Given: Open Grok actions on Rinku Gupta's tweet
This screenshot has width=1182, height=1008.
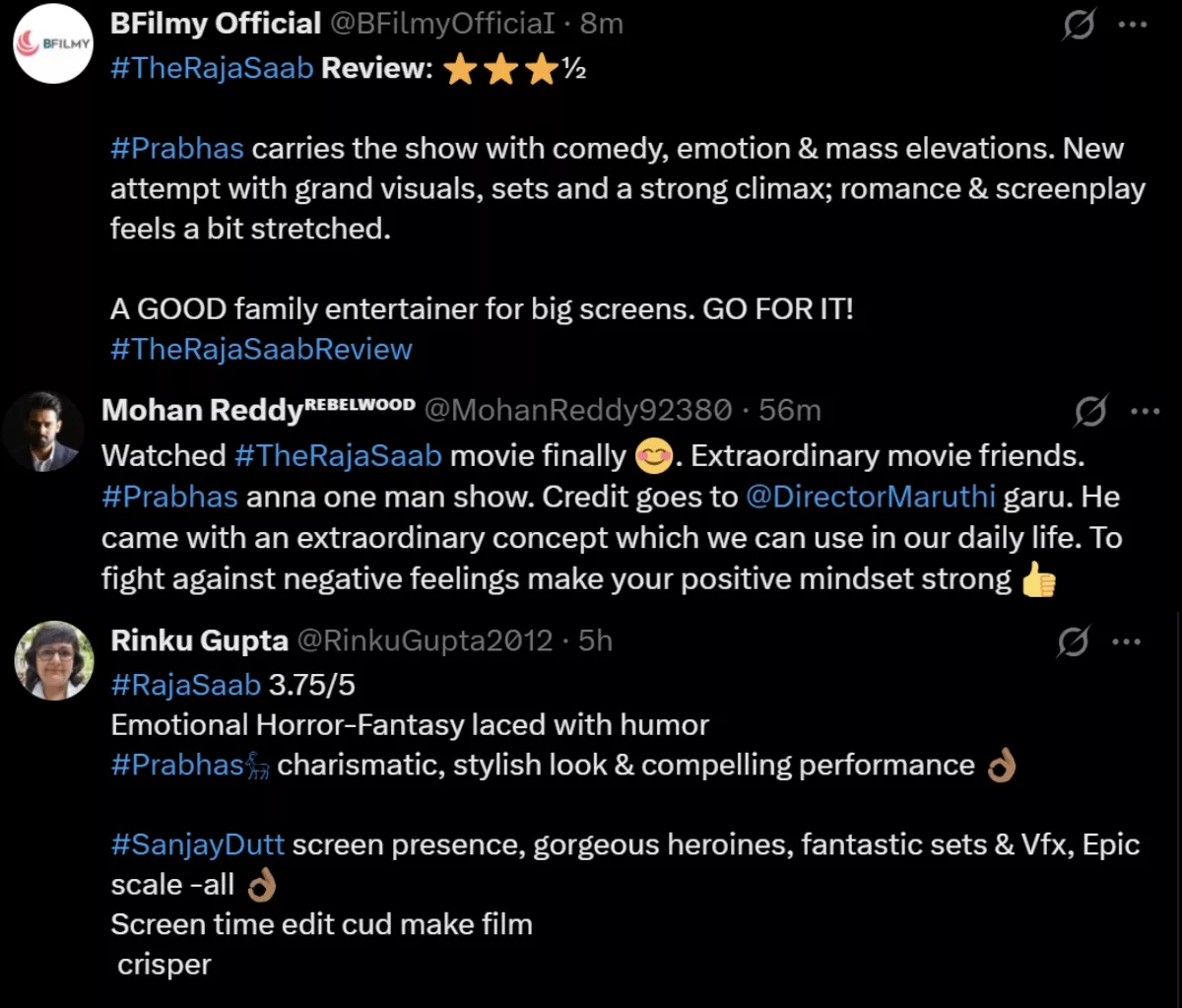Looking at the screenshot, I should 1074,641.
